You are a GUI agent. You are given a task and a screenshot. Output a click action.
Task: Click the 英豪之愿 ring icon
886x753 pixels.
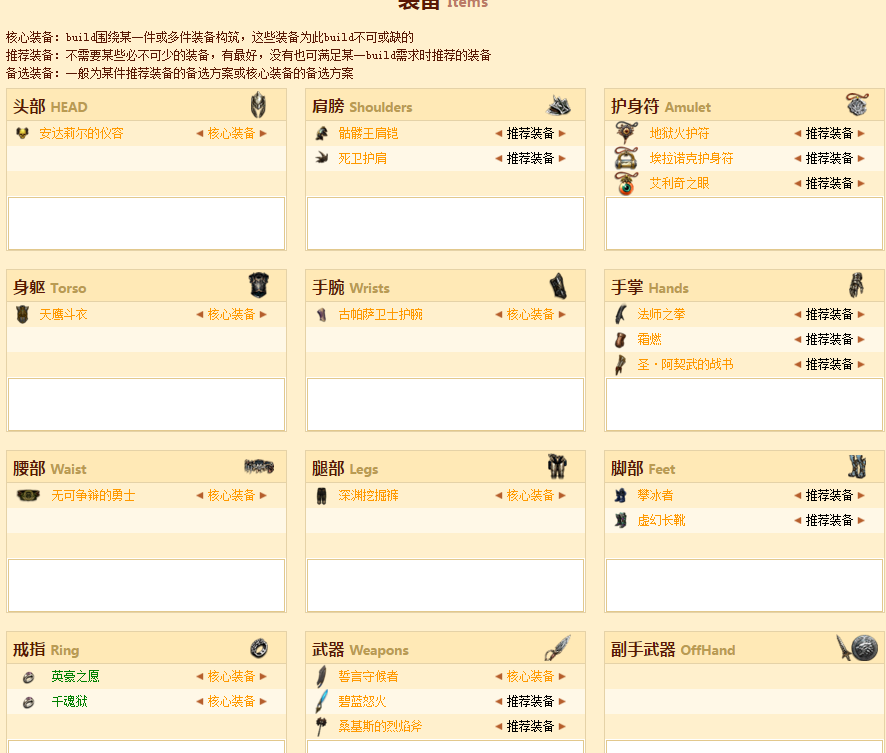pos(28,677)
